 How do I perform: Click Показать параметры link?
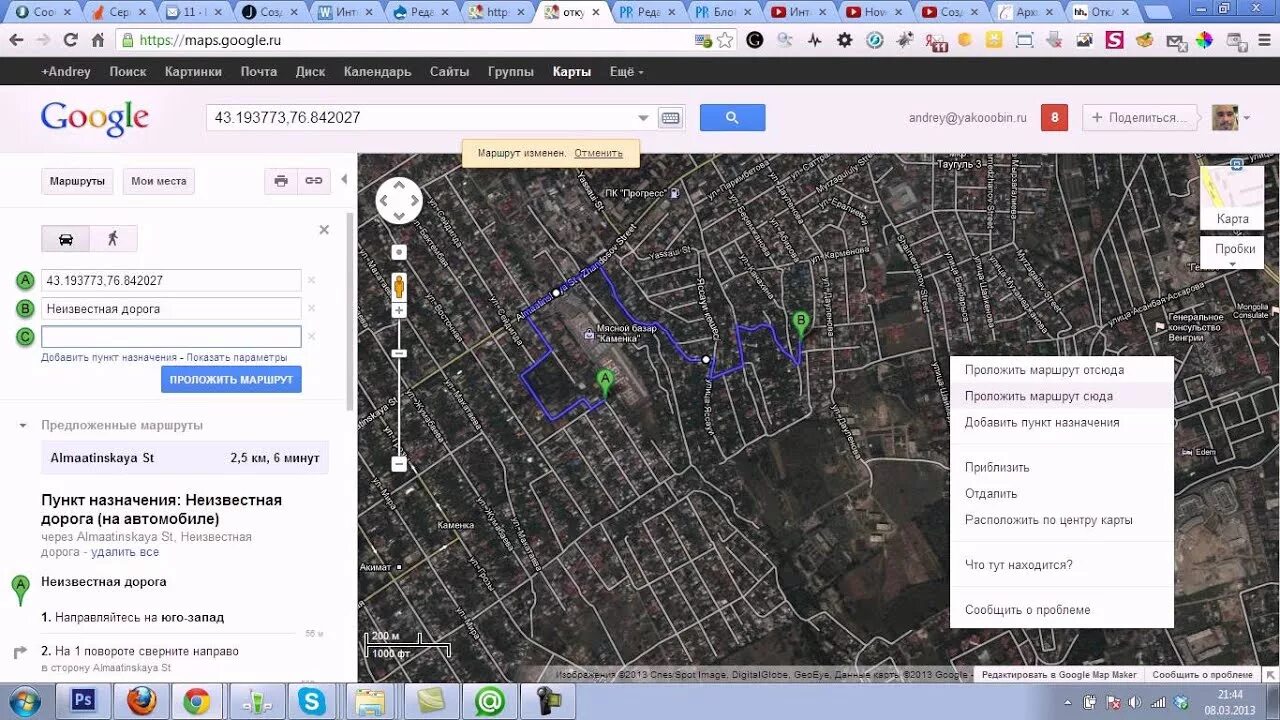point(236,357)
